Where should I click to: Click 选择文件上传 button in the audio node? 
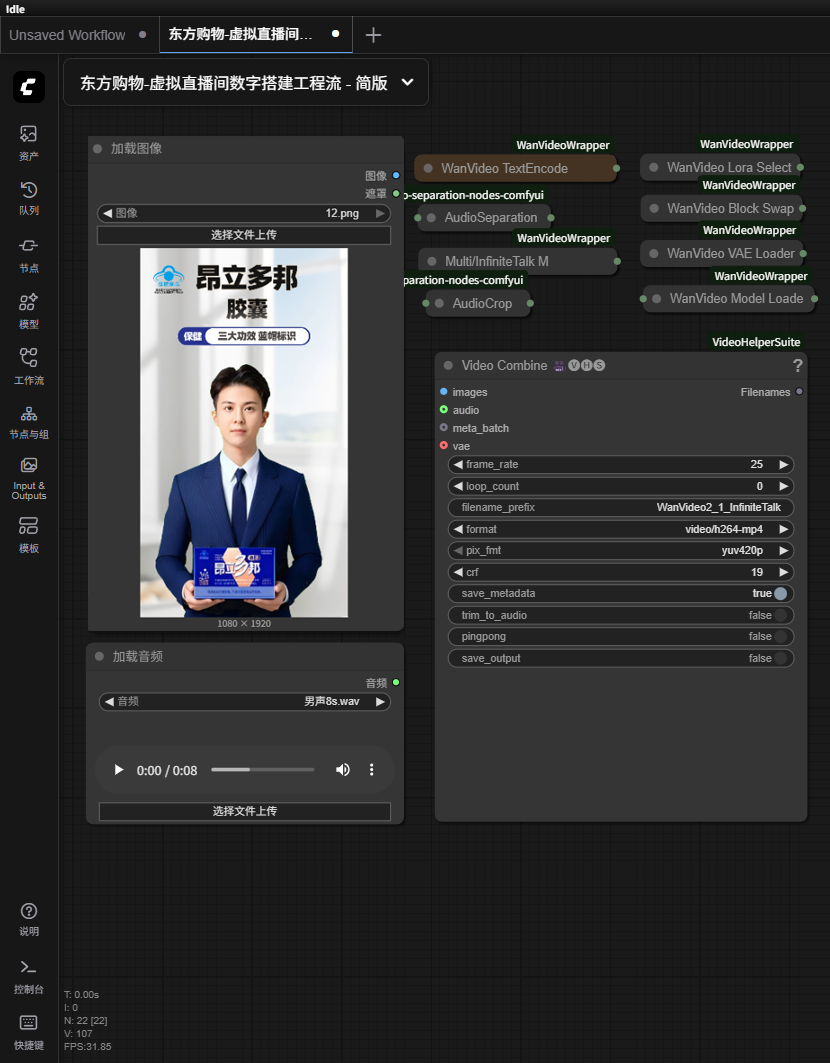click(244, 811)
